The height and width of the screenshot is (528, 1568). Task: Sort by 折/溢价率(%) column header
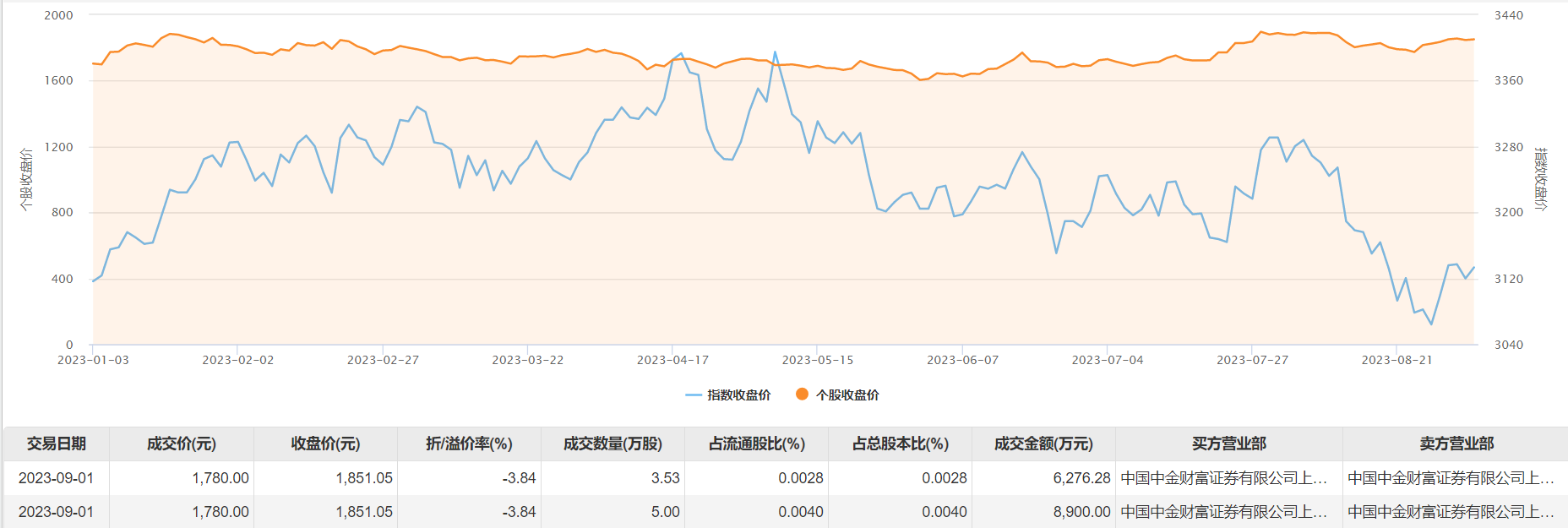tap(469, 444)
